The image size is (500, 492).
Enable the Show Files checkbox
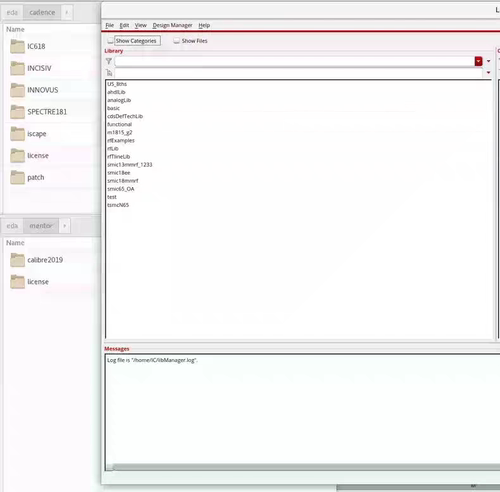(176, 41)
